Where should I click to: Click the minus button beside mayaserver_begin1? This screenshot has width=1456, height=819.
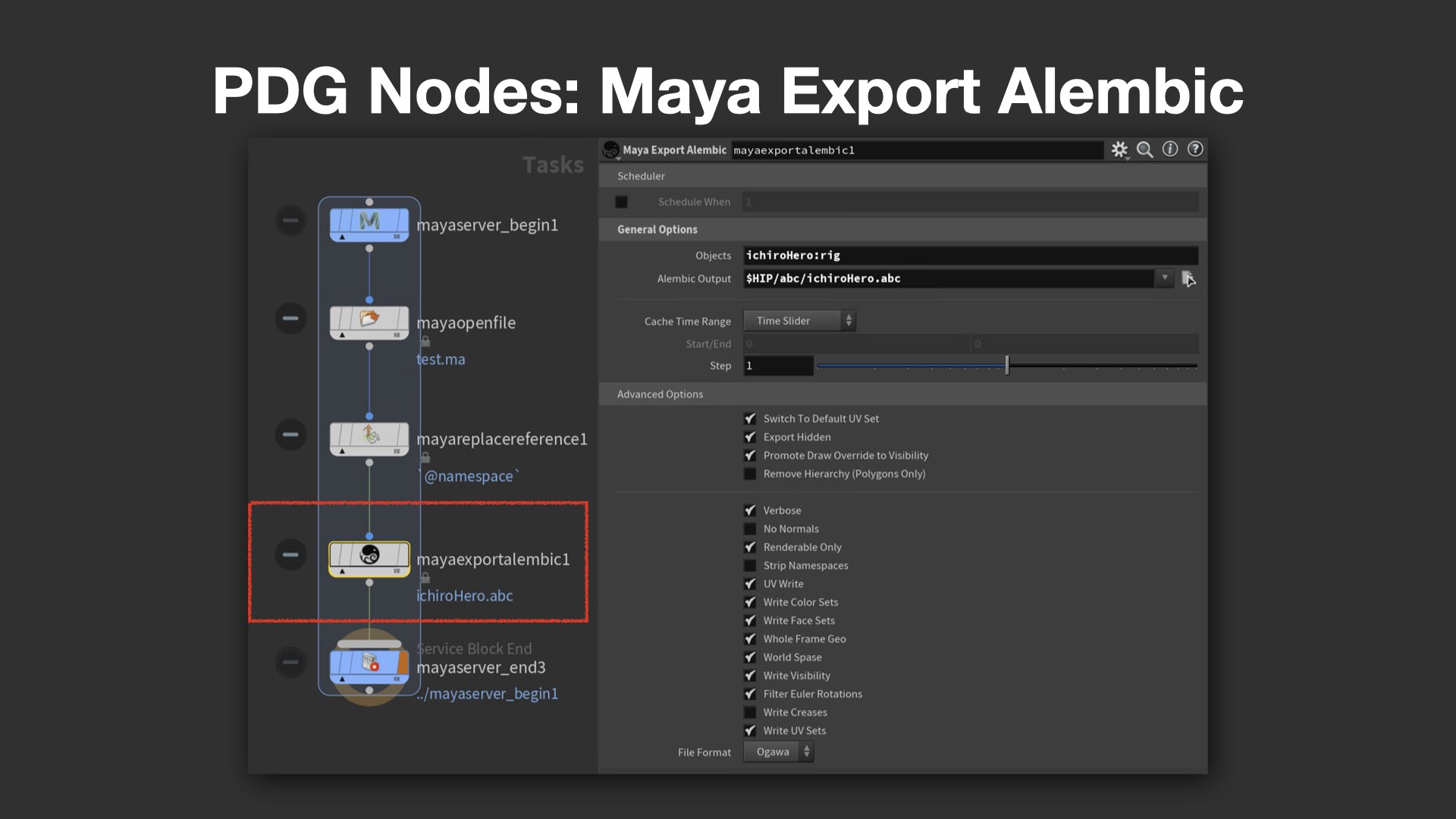pos(290,221)
